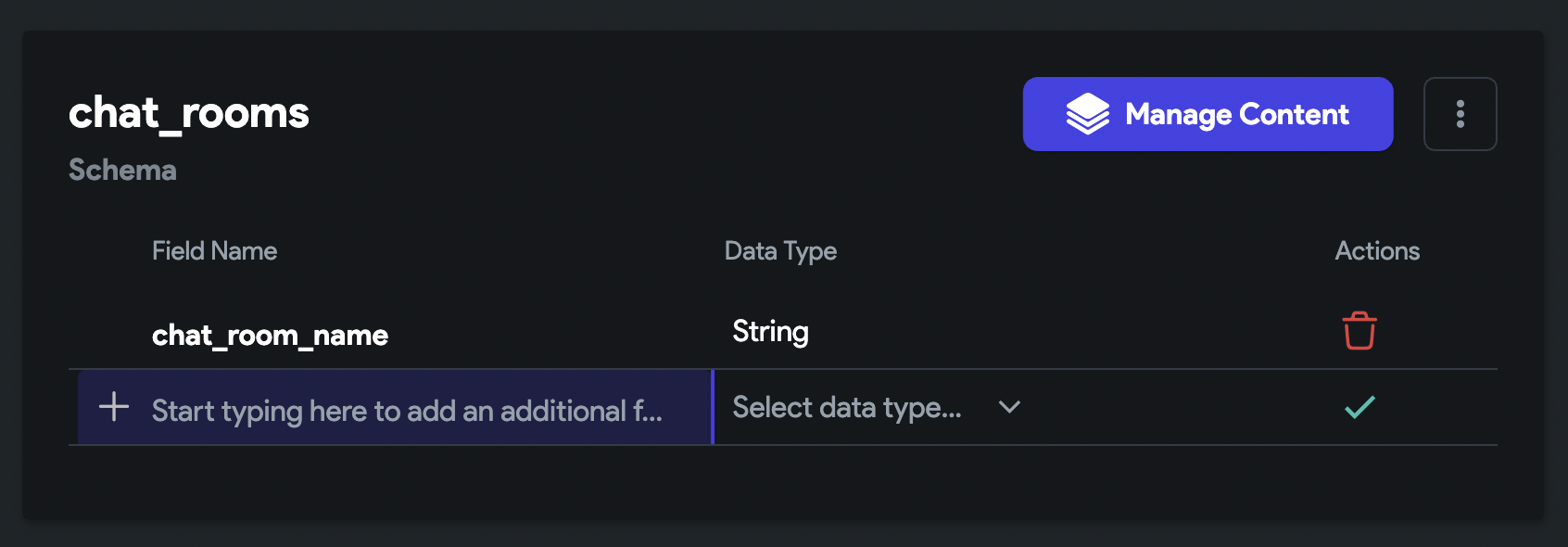The width and height of the screenshot is (1568, 547).
Task: Open the Select data type dropdown
Action: (x=876, y=407)
